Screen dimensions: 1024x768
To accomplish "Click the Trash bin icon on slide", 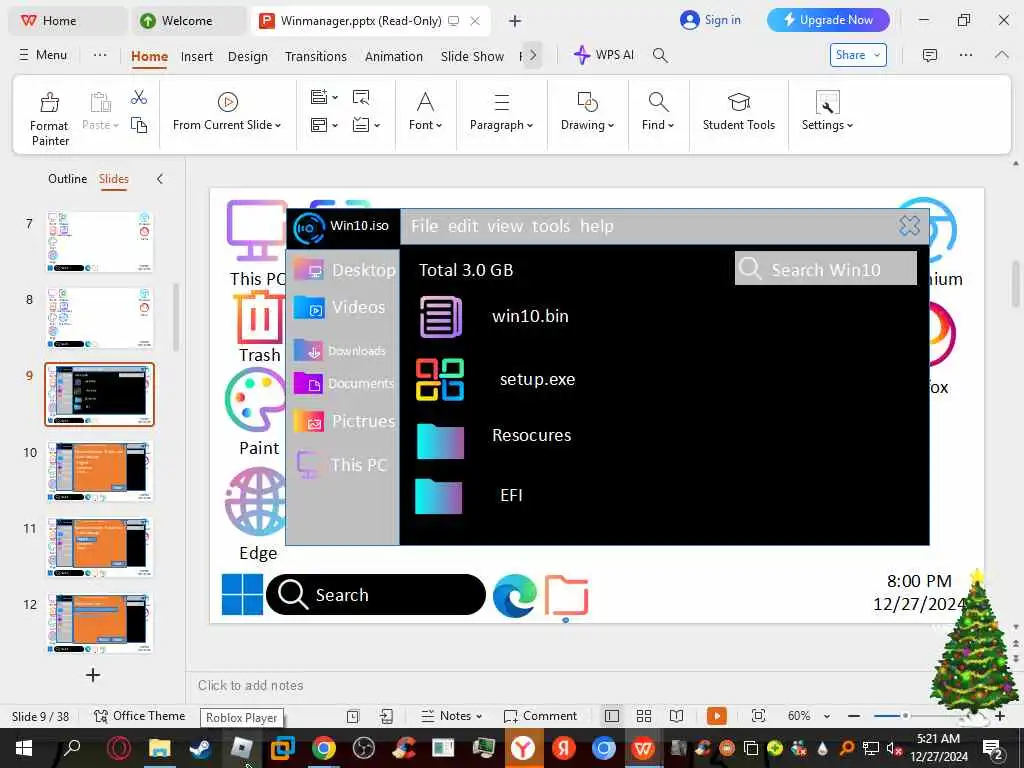I will coord(259,317).
